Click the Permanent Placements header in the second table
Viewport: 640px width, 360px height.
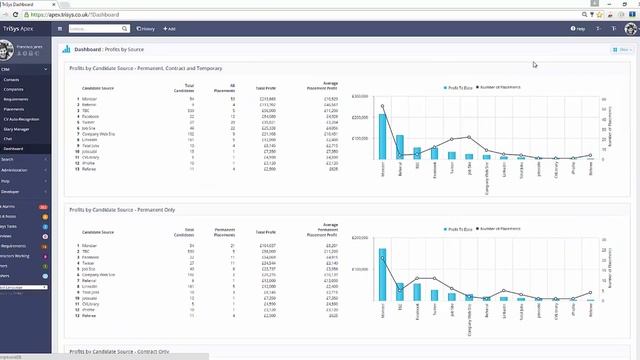point(224,232)
